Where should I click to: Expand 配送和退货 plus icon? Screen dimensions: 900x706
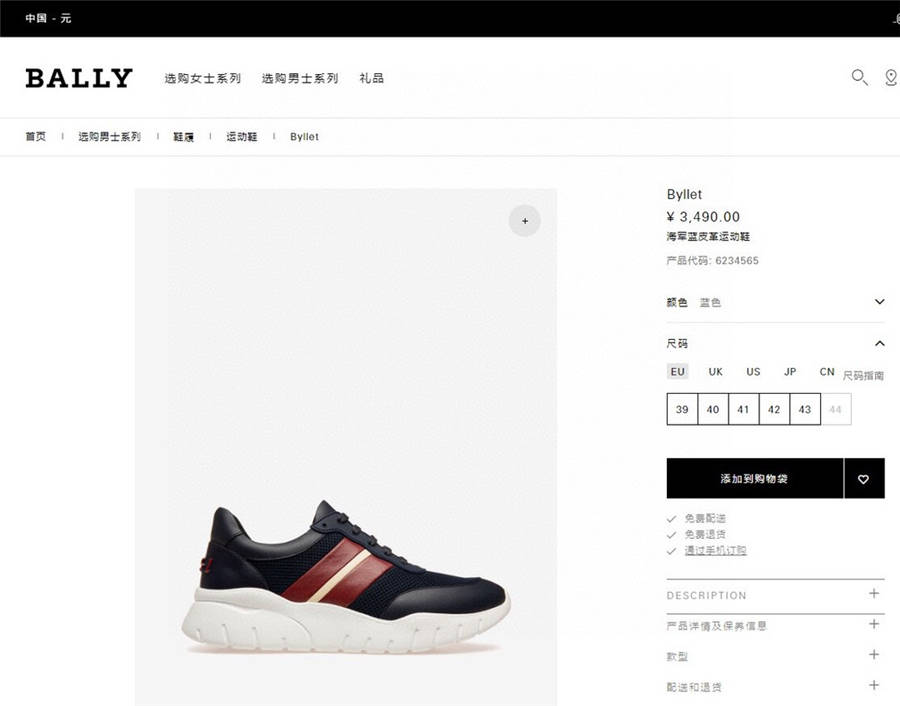tap(874, 685)
